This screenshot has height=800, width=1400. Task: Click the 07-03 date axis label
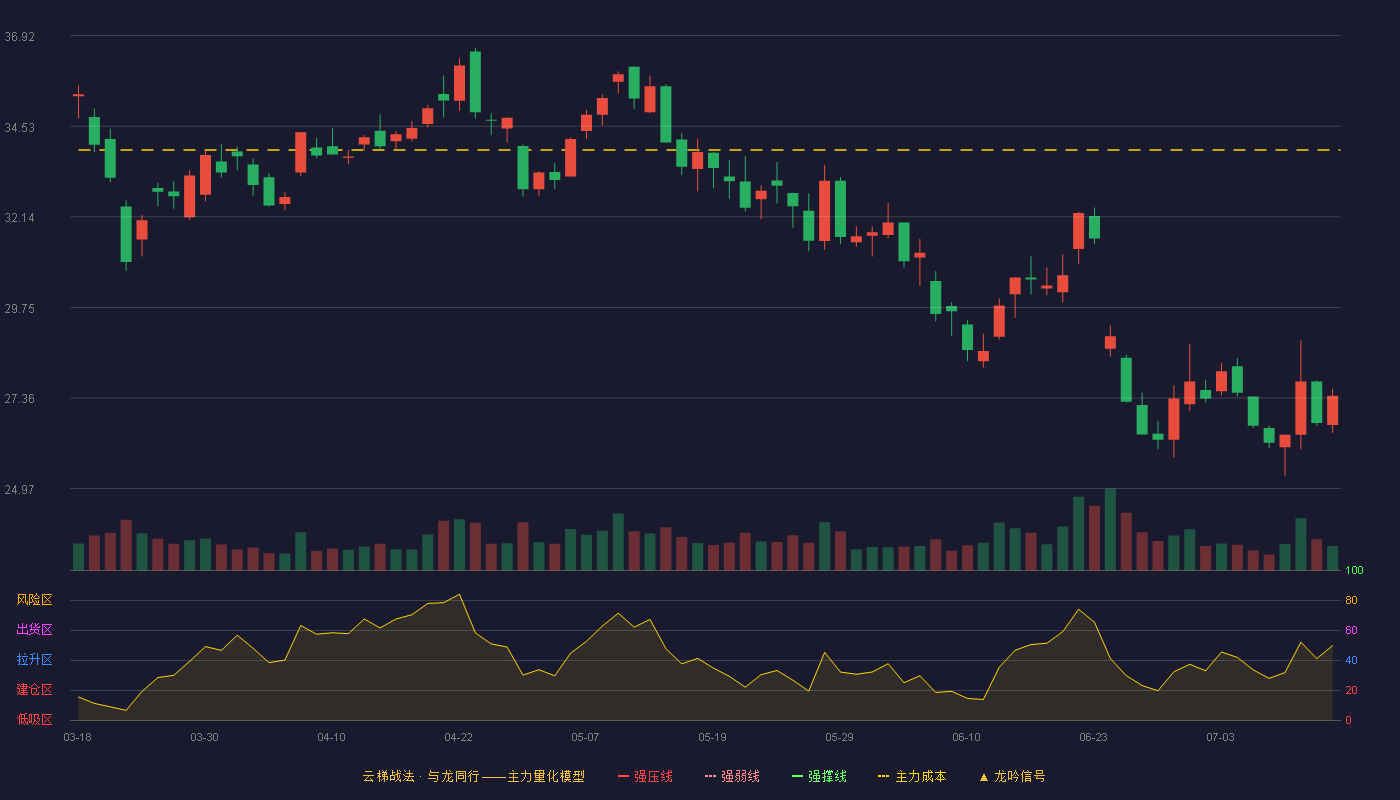(x=1220, y=737)
